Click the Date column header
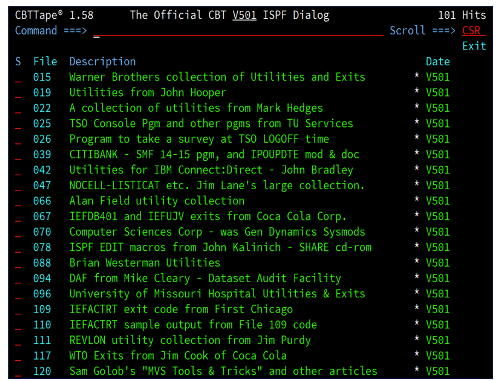The width and height of the screenshot is (500, 381). 438,62
